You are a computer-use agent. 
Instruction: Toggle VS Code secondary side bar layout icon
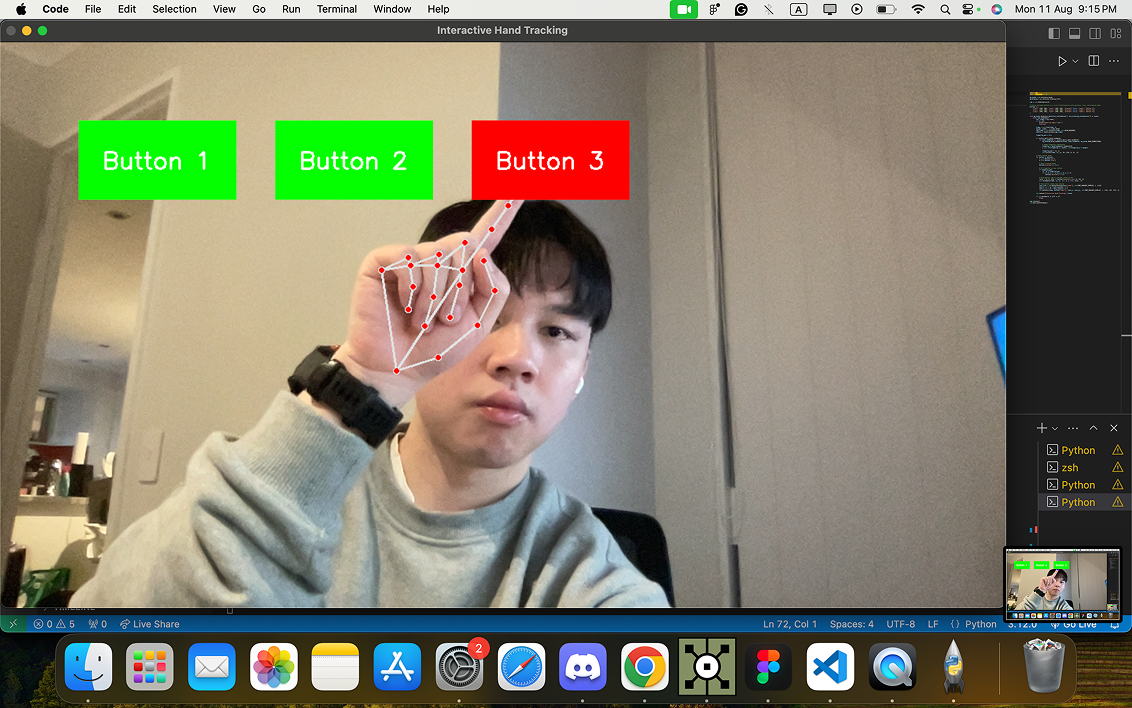(x=1095, y=33)
